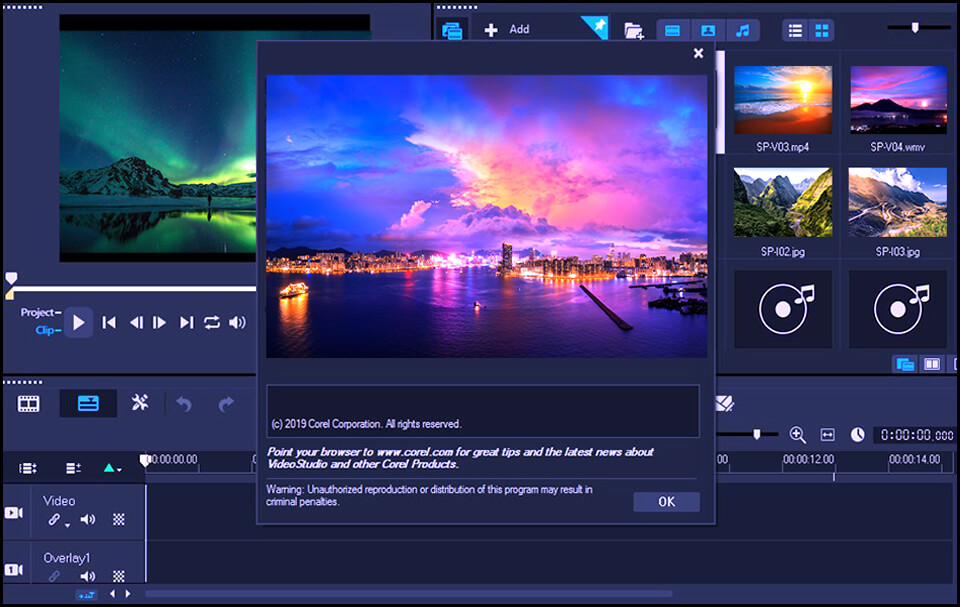Mute the Overlay1 track
This screenshot has width=960, height=607.
(87, 576)
